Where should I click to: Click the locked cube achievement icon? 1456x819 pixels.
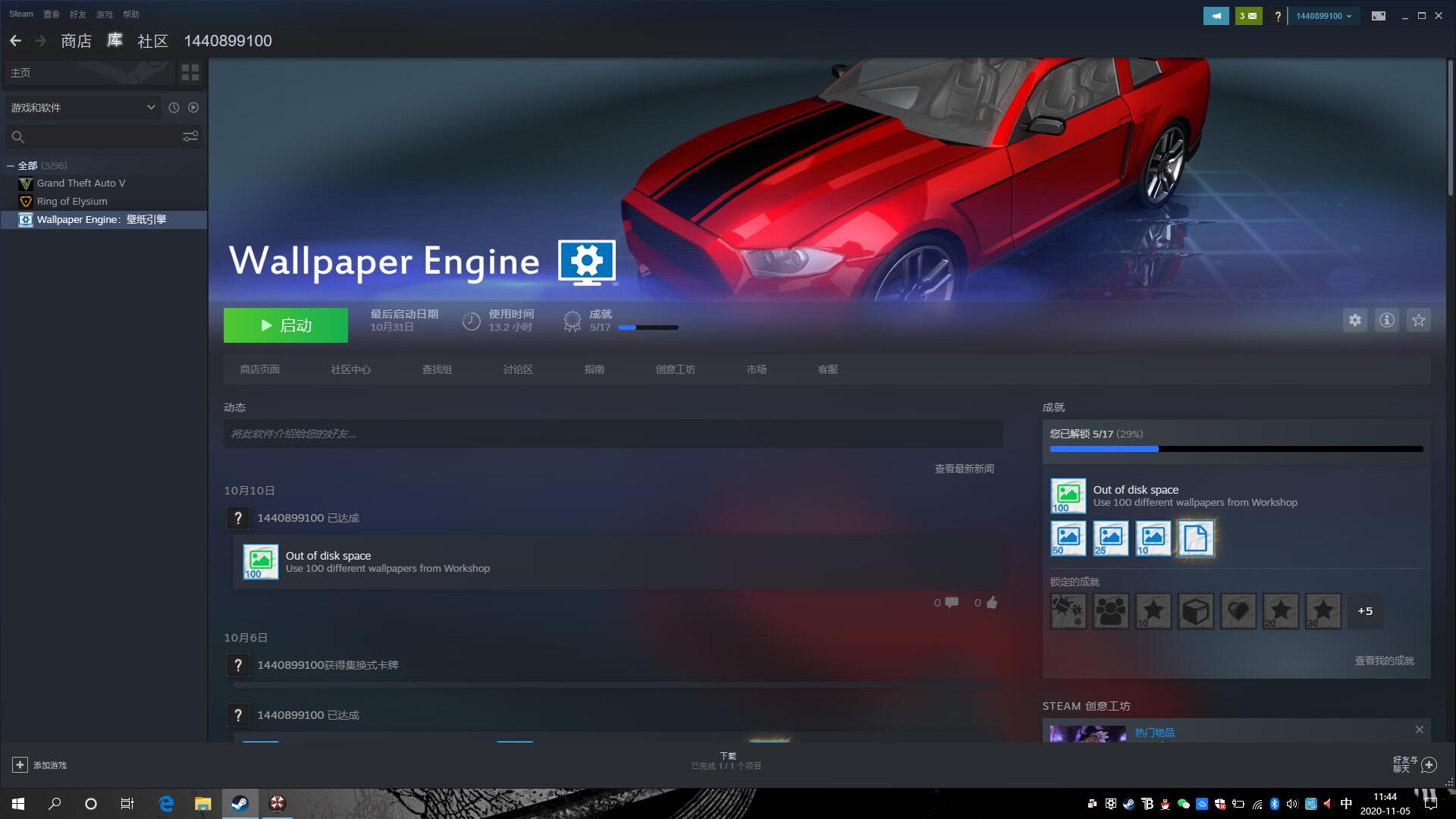pos(1196,611)
